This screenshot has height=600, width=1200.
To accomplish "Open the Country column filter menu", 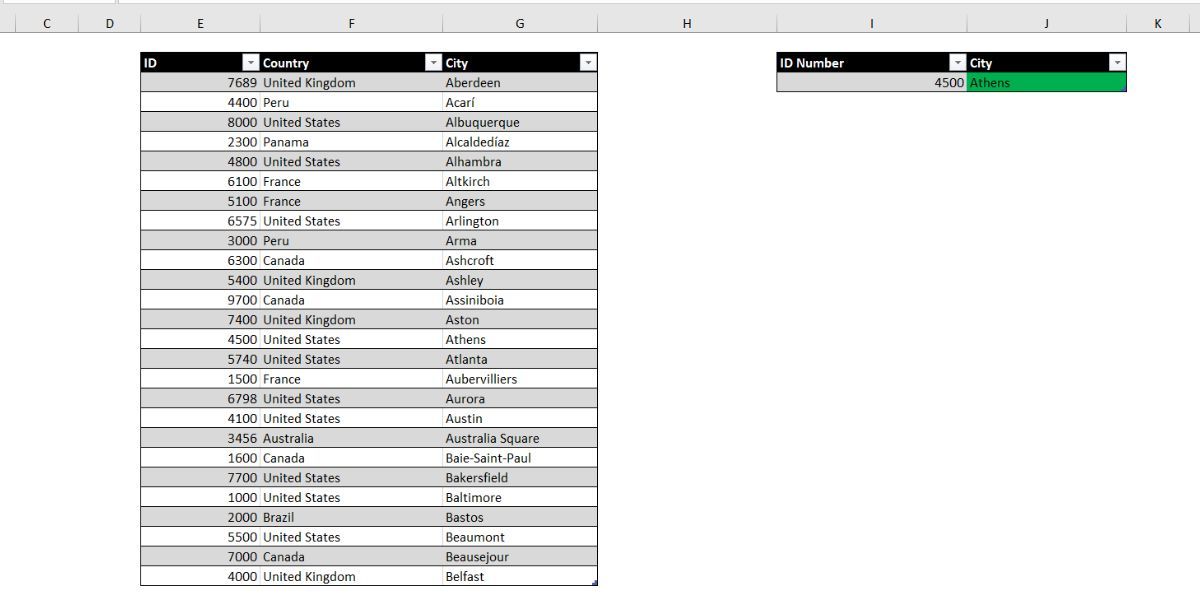I will 431,62.
